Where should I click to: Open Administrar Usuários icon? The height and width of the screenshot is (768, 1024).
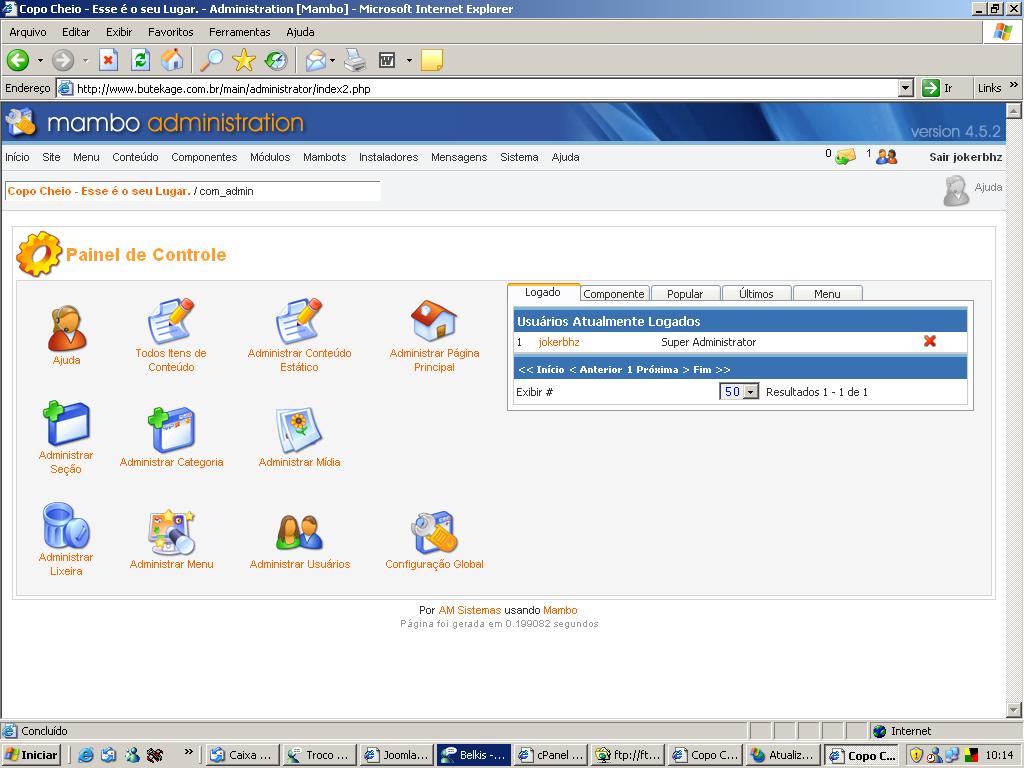(x=299, y=532)
